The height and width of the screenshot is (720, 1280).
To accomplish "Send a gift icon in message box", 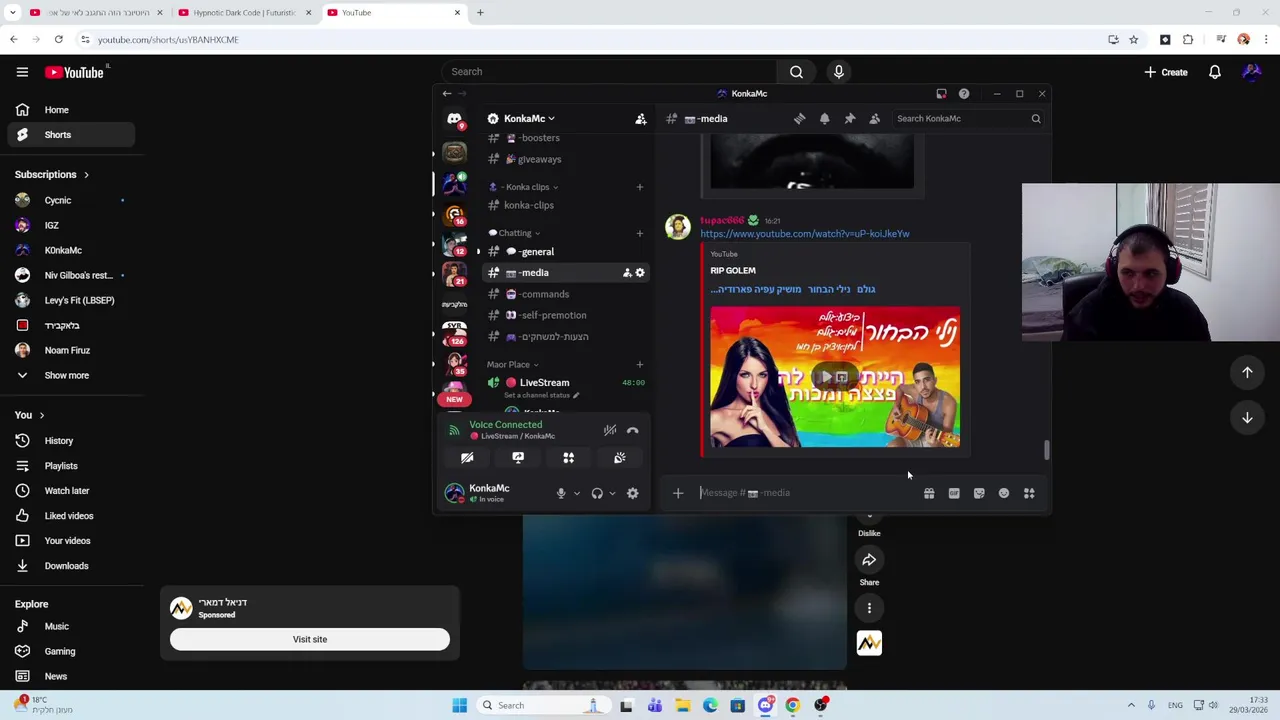I will point(929,493).
